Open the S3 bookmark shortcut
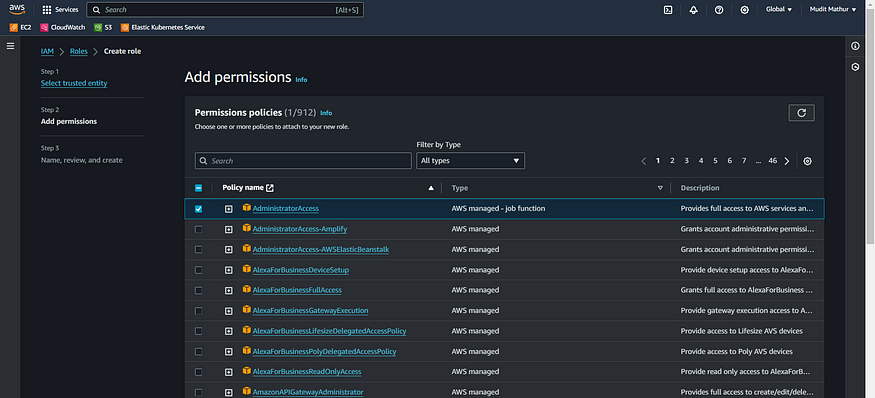Screen dimensions: 875x398 pos(103,27)
